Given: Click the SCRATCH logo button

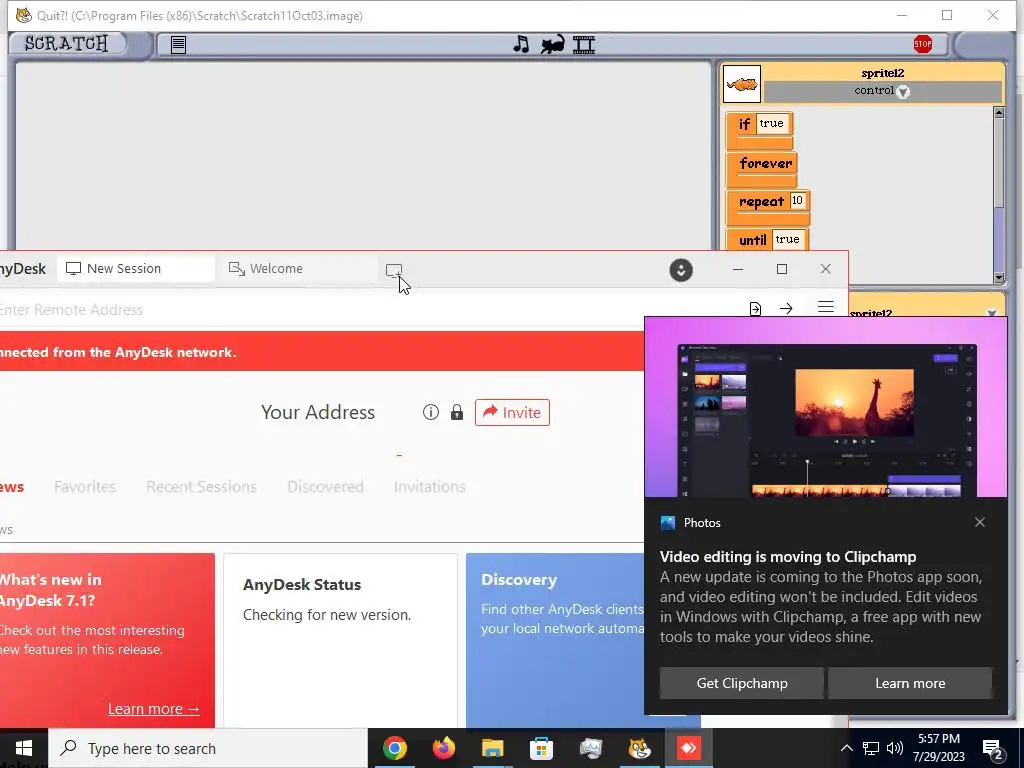Looking at the screenshot, I should 66,44.
